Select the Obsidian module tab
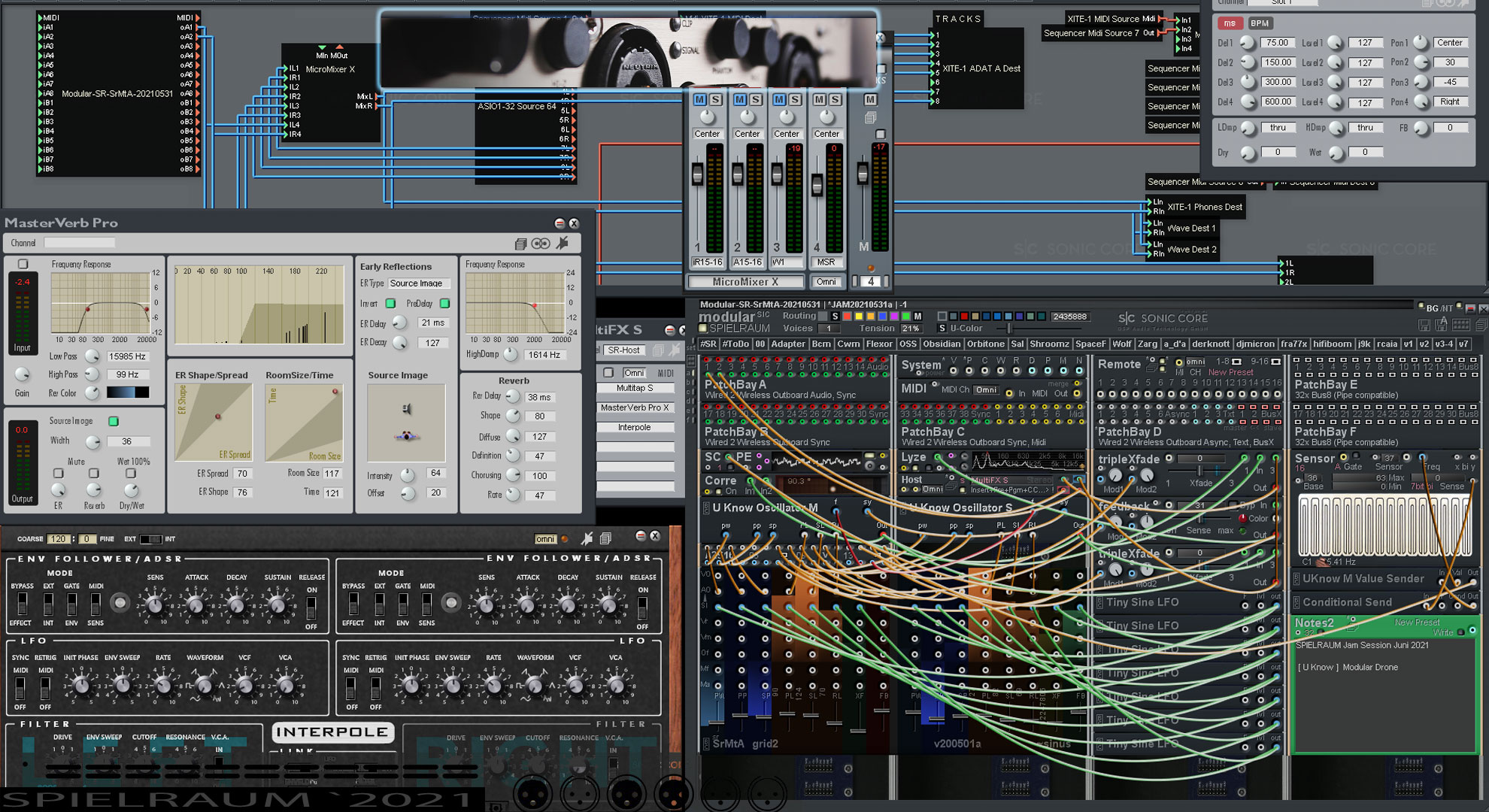Image resolution: width=1489 pixels, height=812 pixels. point(941,344)
